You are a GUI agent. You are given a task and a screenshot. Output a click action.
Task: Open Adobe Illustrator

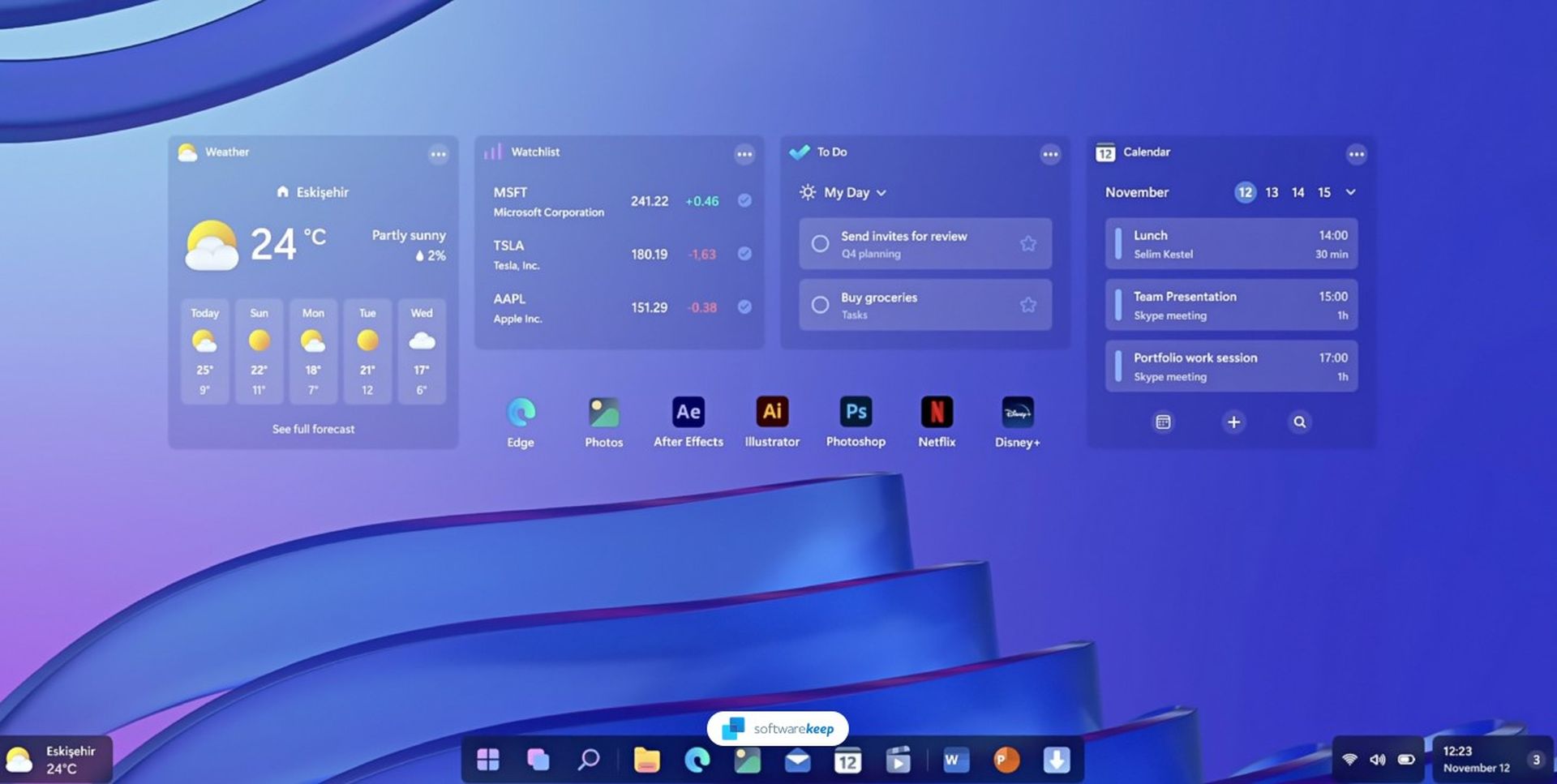pyautogui.click(x=771, y=412)
